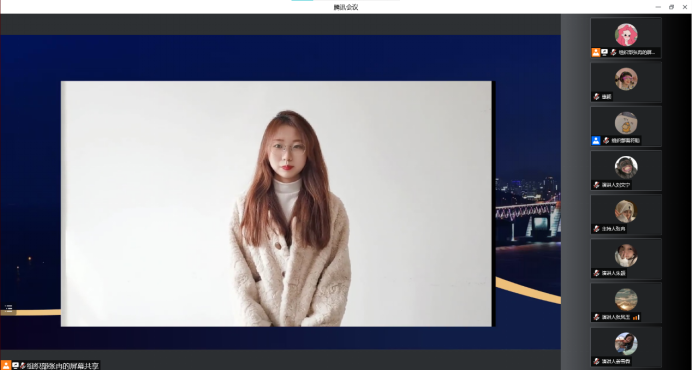Click the screen-share icon in bottom-left sharing label
This screenshot has height=371, width=692.
pos(15,365)
